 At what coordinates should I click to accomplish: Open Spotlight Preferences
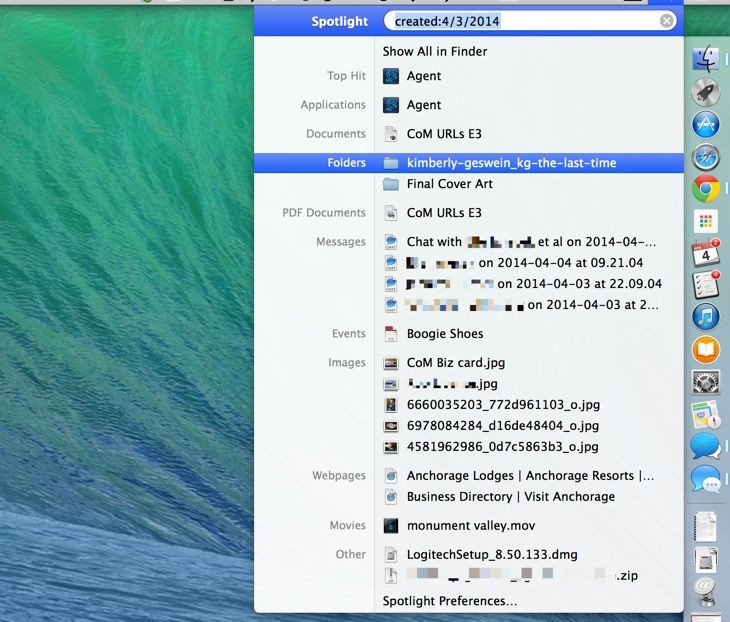tap(450, 601)
